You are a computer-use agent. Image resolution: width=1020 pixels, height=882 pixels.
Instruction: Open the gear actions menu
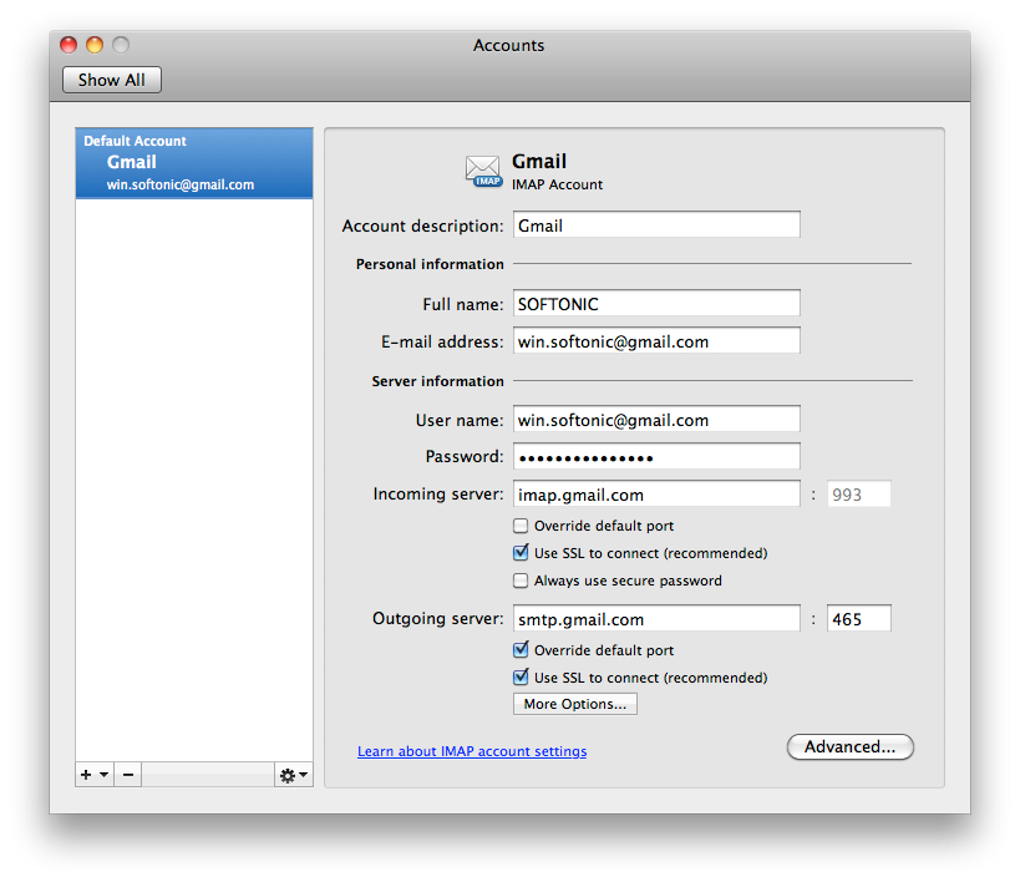click(x=293, y=774)
